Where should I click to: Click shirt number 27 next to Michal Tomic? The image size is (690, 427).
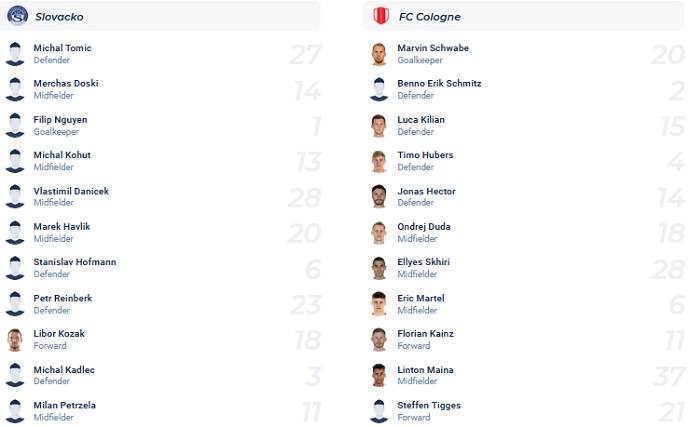pos(304,54)
